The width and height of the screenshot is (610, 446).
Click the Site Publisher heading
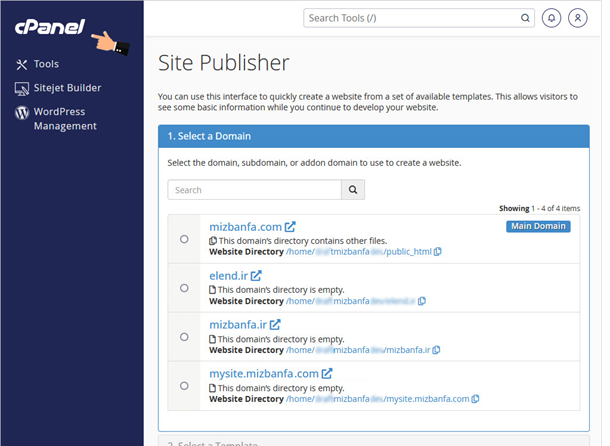click(x=224, y=63)
